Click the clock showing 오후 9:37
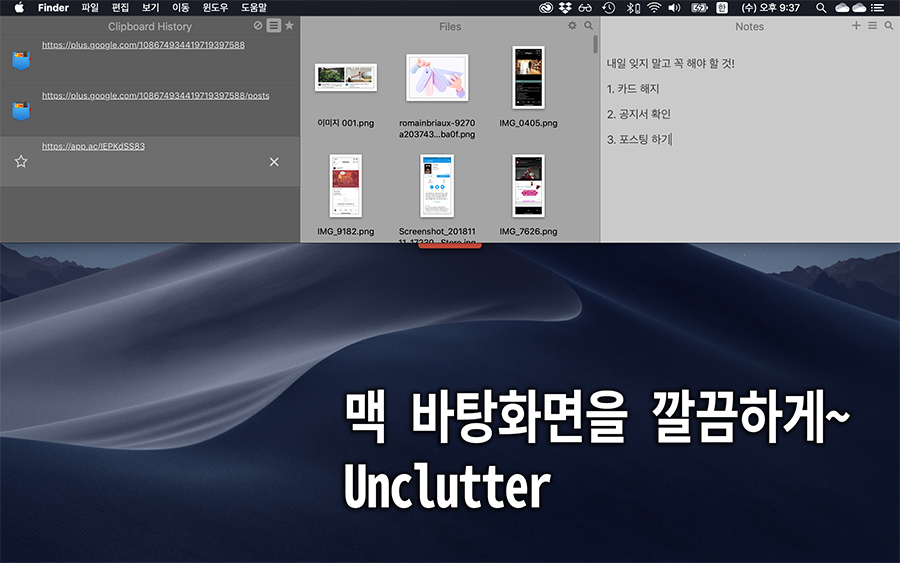This screenshot has width=900, height=563. coord(770,7)
